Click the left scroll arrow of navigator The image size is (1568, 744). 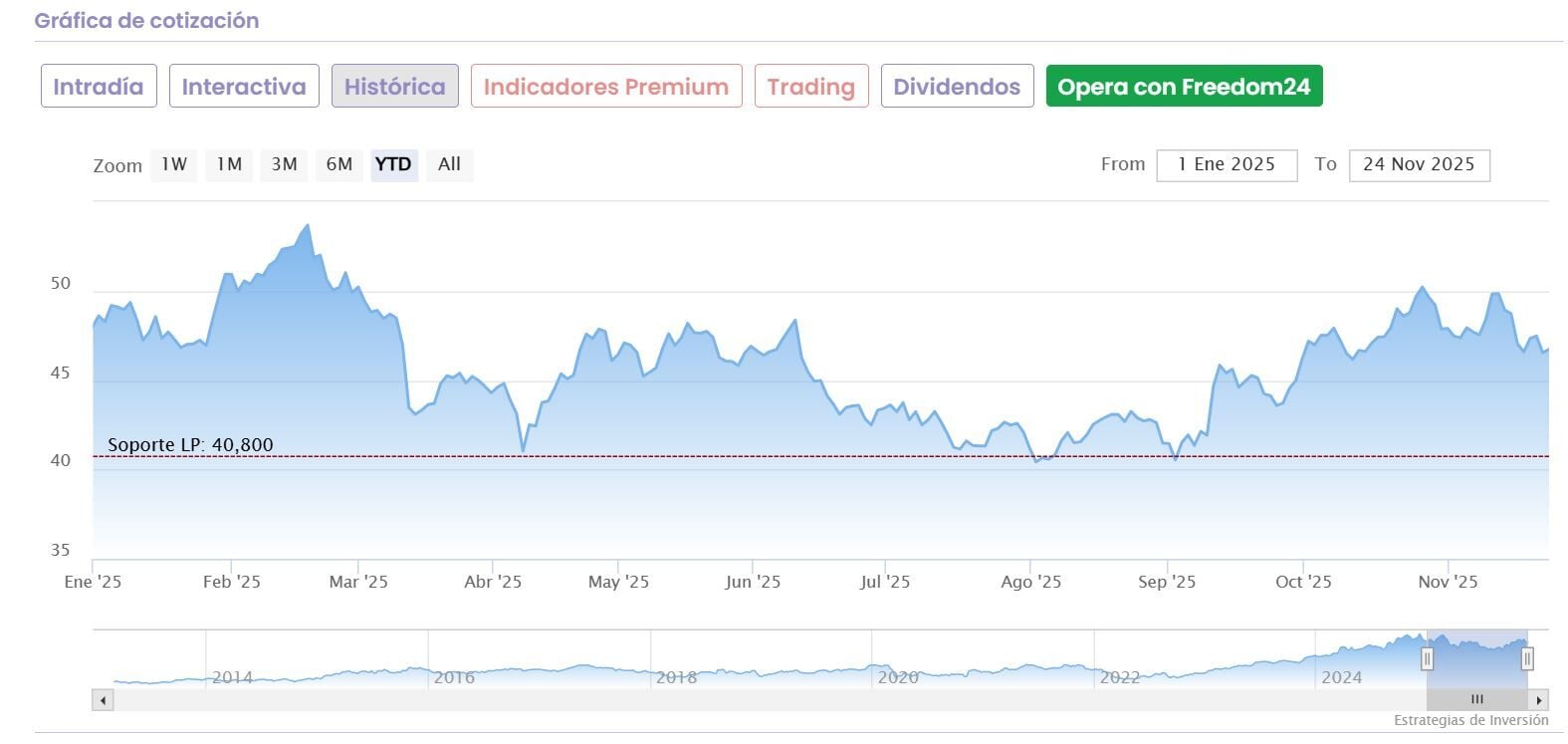[103, 700]
